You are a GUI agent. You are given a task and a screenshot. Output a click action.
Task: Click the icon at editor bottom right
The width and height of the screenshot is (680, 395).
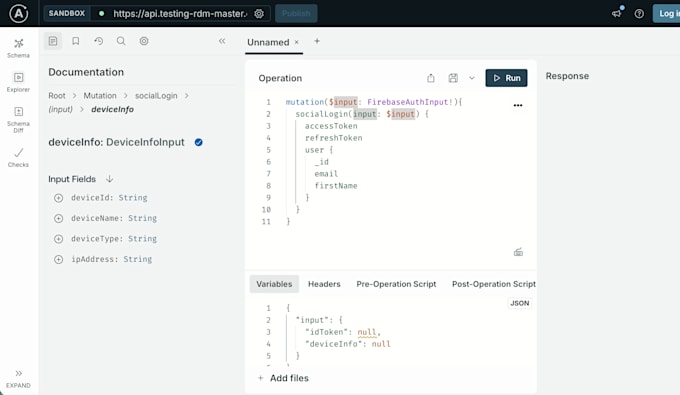518,252
